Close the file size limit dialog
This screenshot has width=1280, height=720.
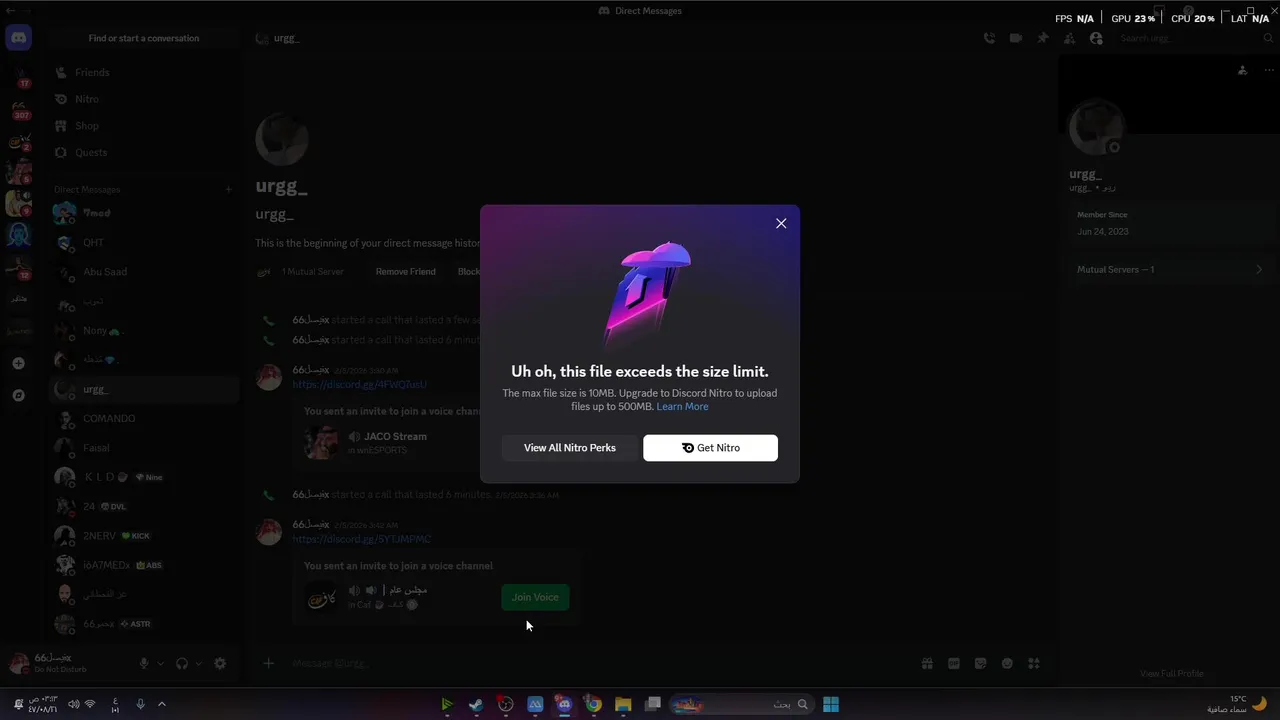click(x=781, y=223)
